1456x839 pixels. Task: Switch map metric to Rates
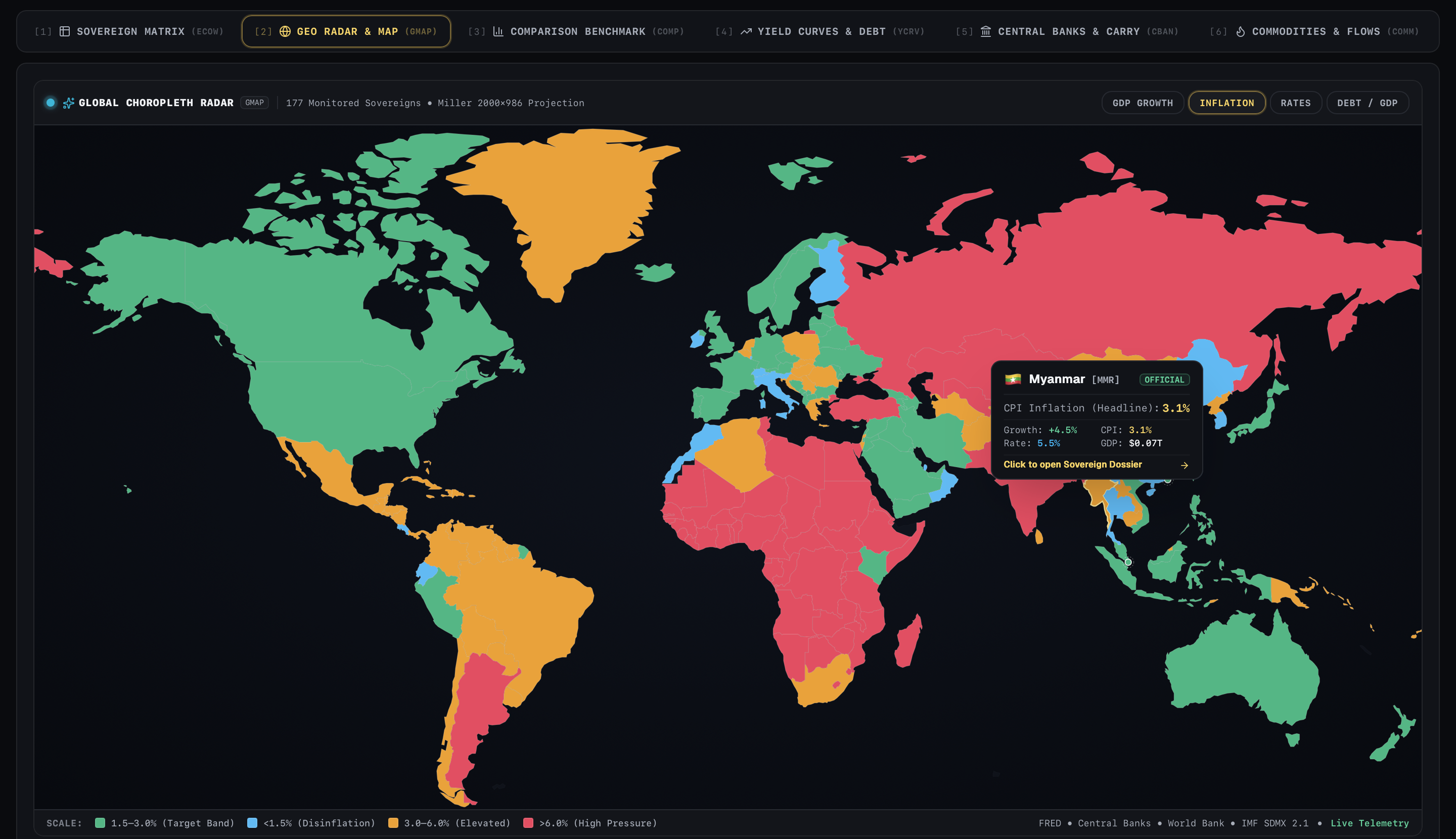1295,103
